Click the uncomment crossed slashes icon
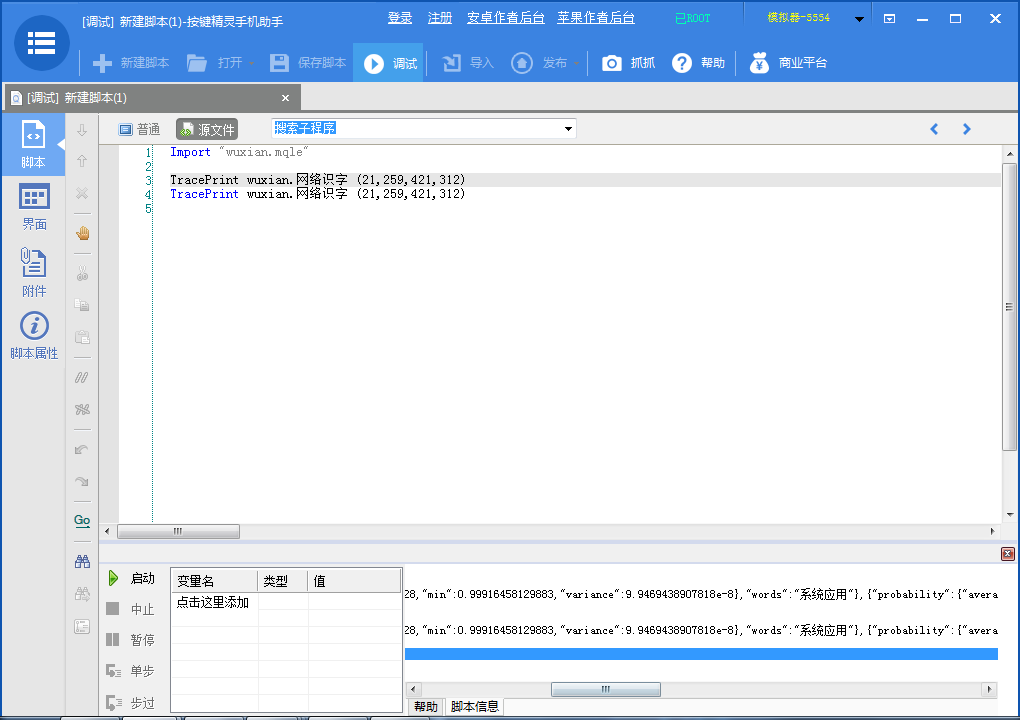Screen dimensions: 1020x720 click(x=82, y=409)
